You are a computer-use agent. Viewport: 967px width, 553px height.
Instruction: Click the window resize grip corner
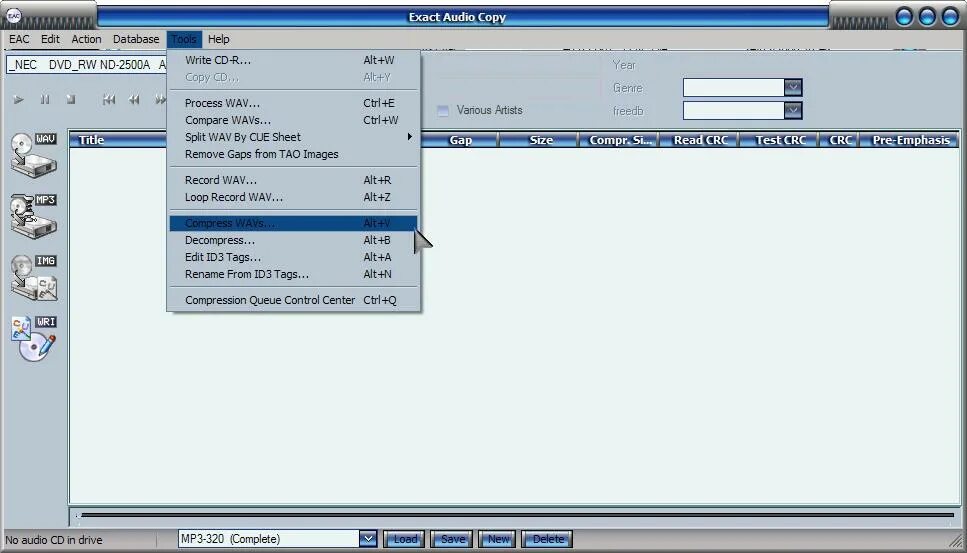(957, 541)
